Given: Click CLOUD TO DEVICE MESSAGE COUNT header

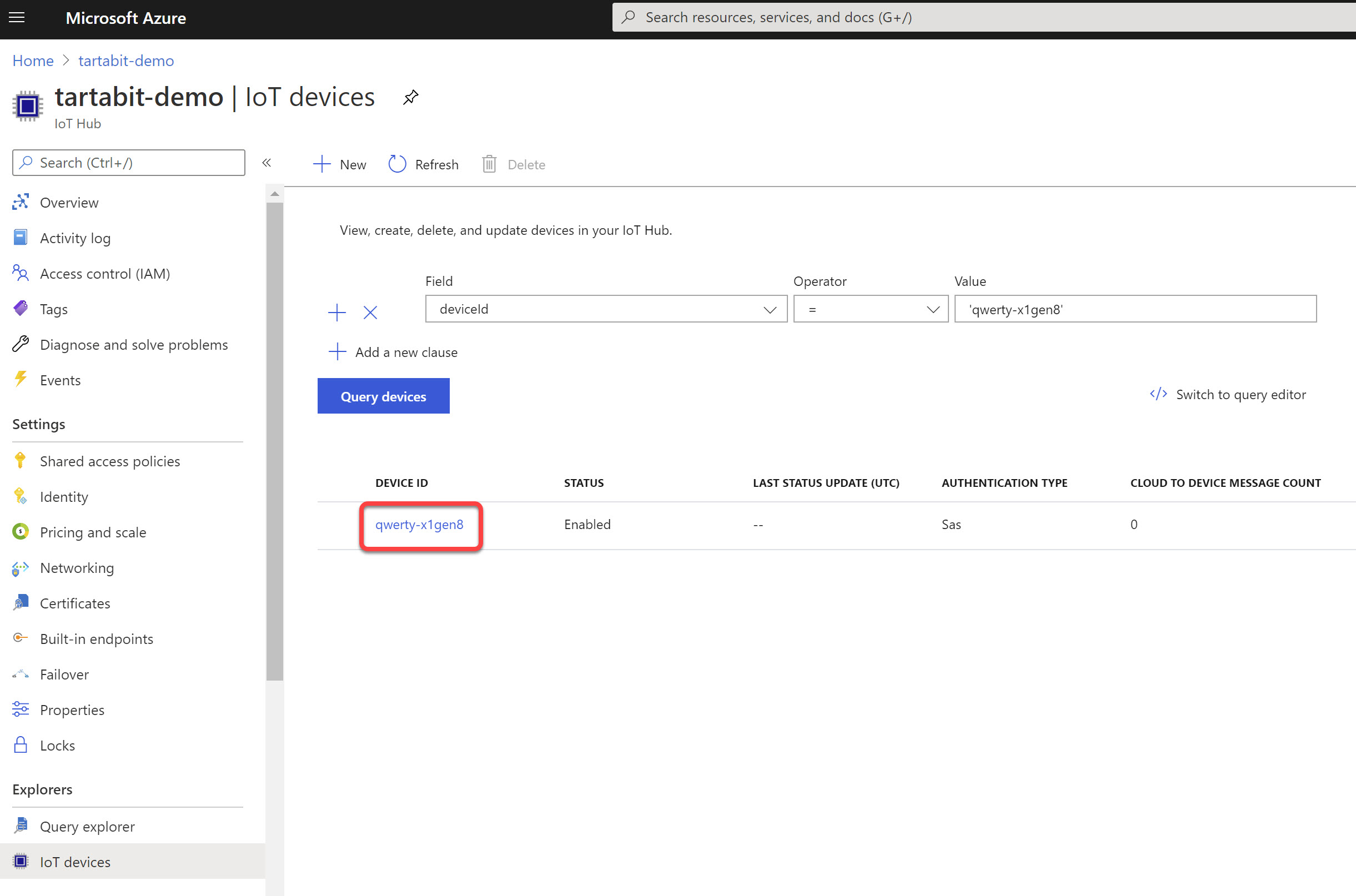Looking at the screenshot, I should [x=1225, y=483].
